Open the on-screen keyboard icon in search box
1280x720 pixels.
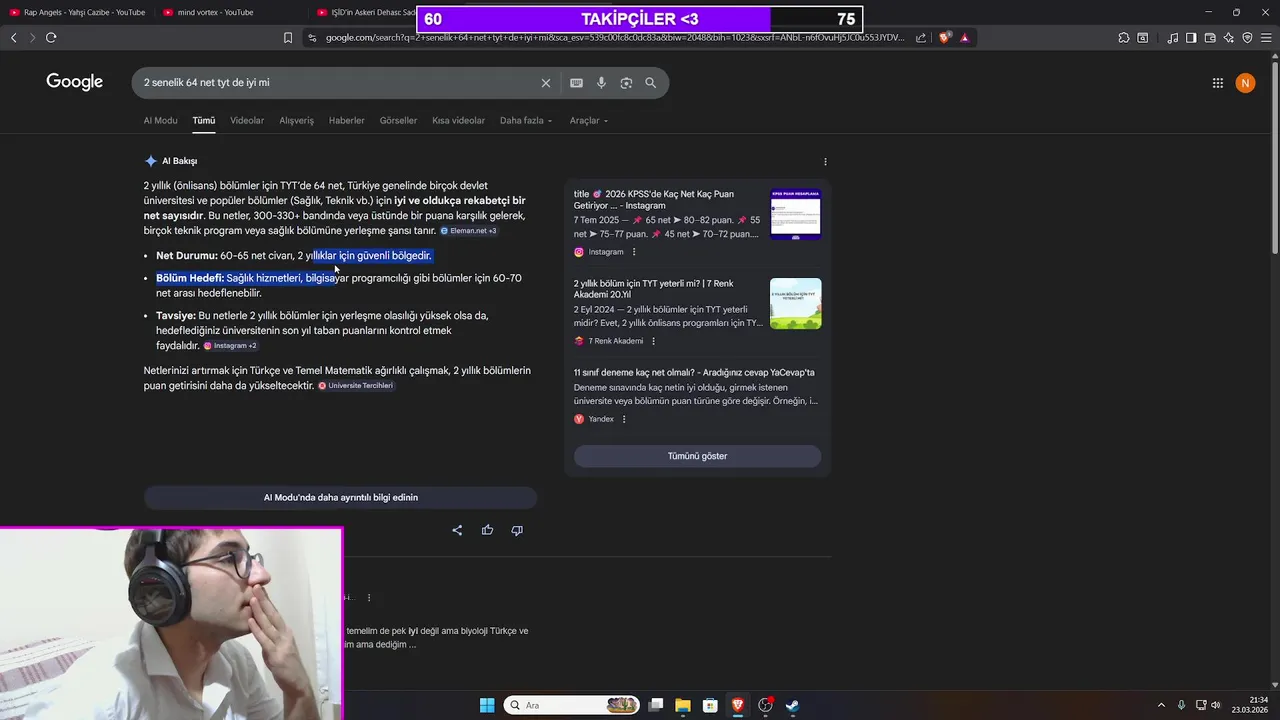576,83
